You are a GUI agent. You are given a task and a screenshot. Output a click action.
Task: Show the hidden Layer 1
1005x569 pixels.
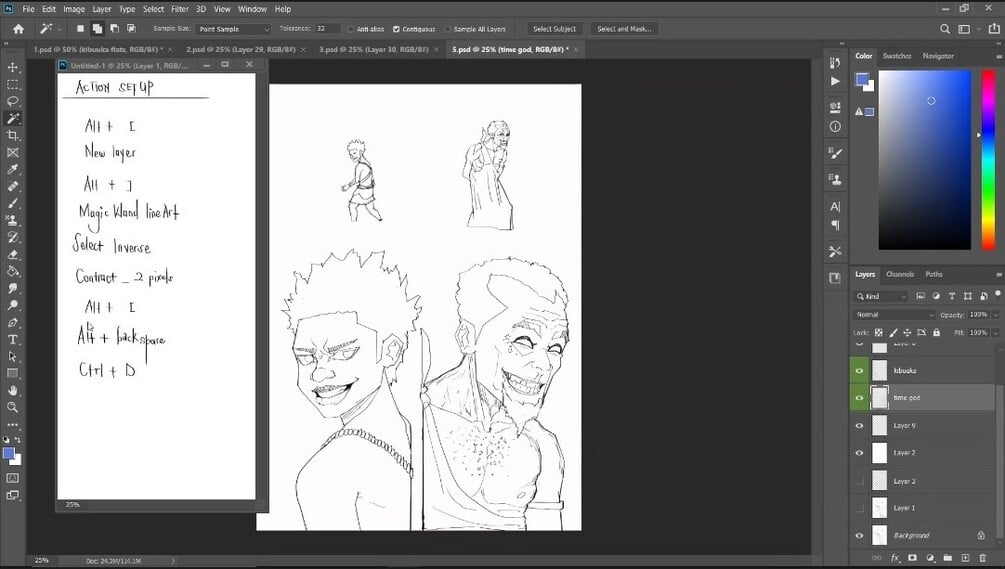tap(860, 508)
